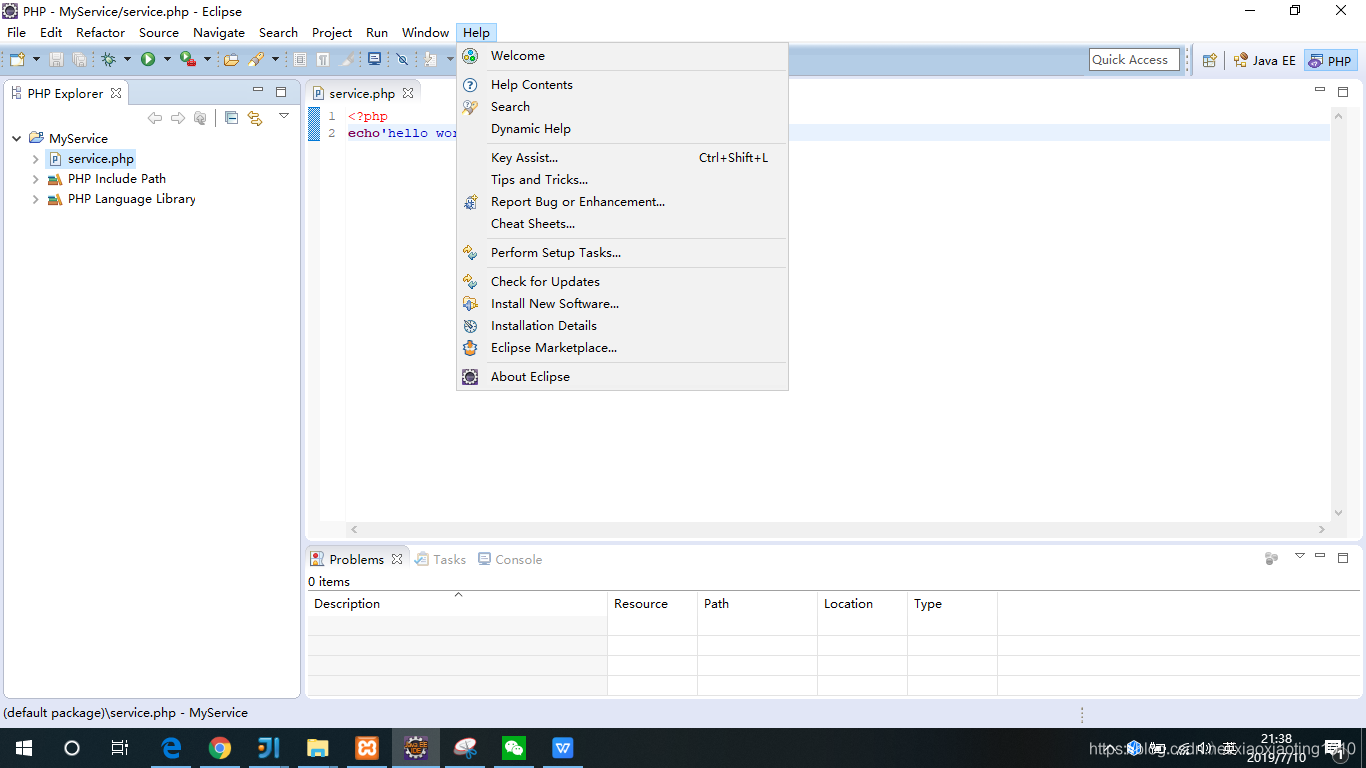This screenshot has height=768, width=1366.
Task: Close the PHP Explorer view tab
Action: point(116,93)
